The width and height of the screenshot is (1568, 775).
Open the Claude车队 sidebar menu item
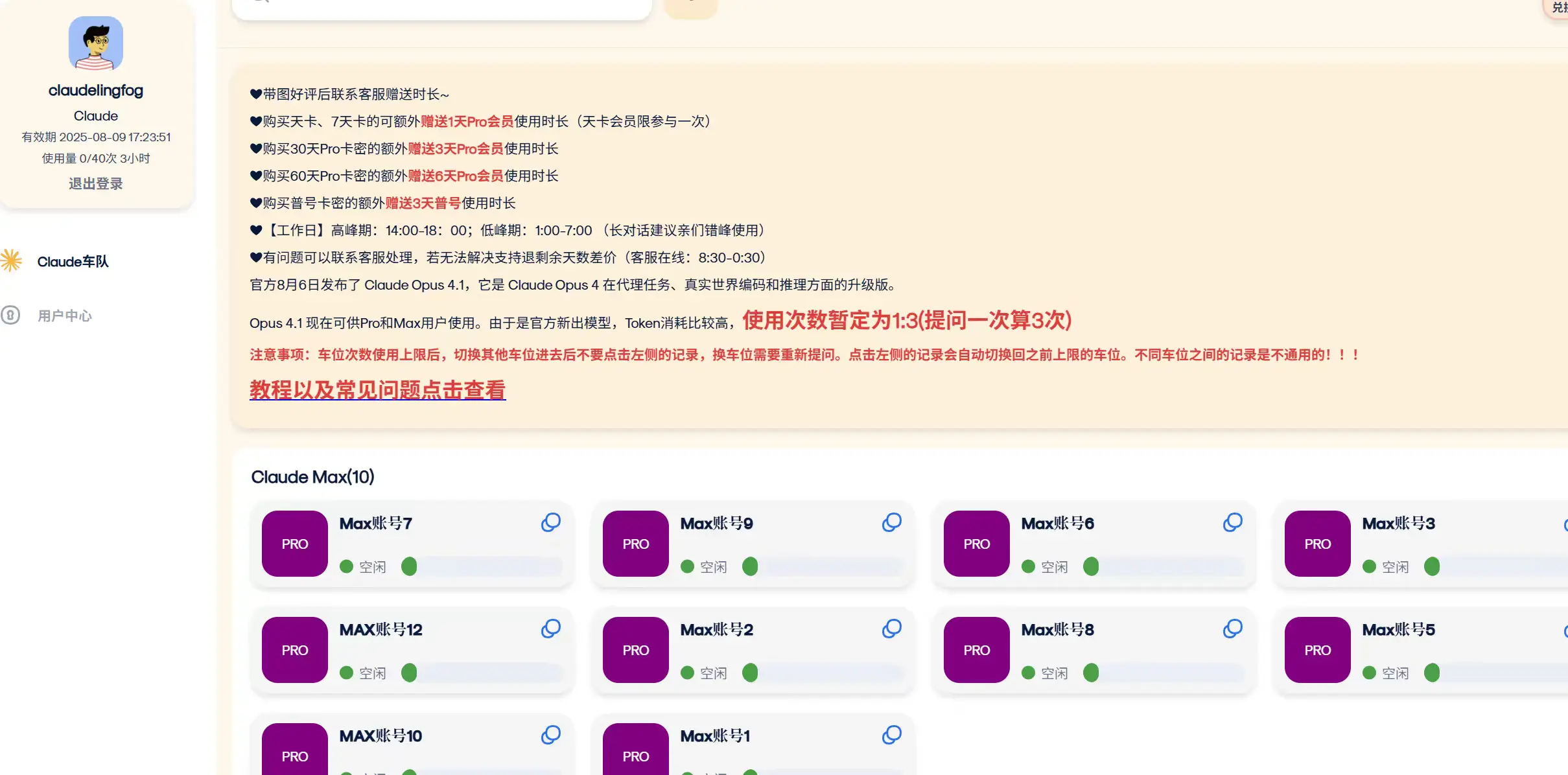point(73,262)
